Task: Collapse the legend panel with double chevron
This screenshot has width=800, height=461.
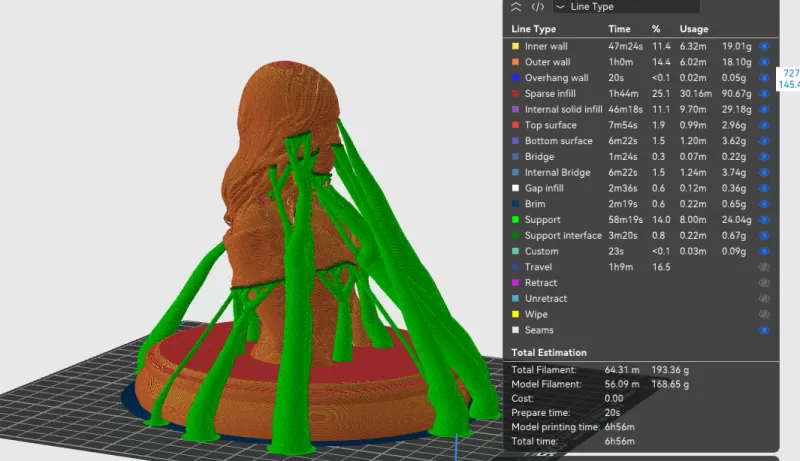Action: [516, 6]
